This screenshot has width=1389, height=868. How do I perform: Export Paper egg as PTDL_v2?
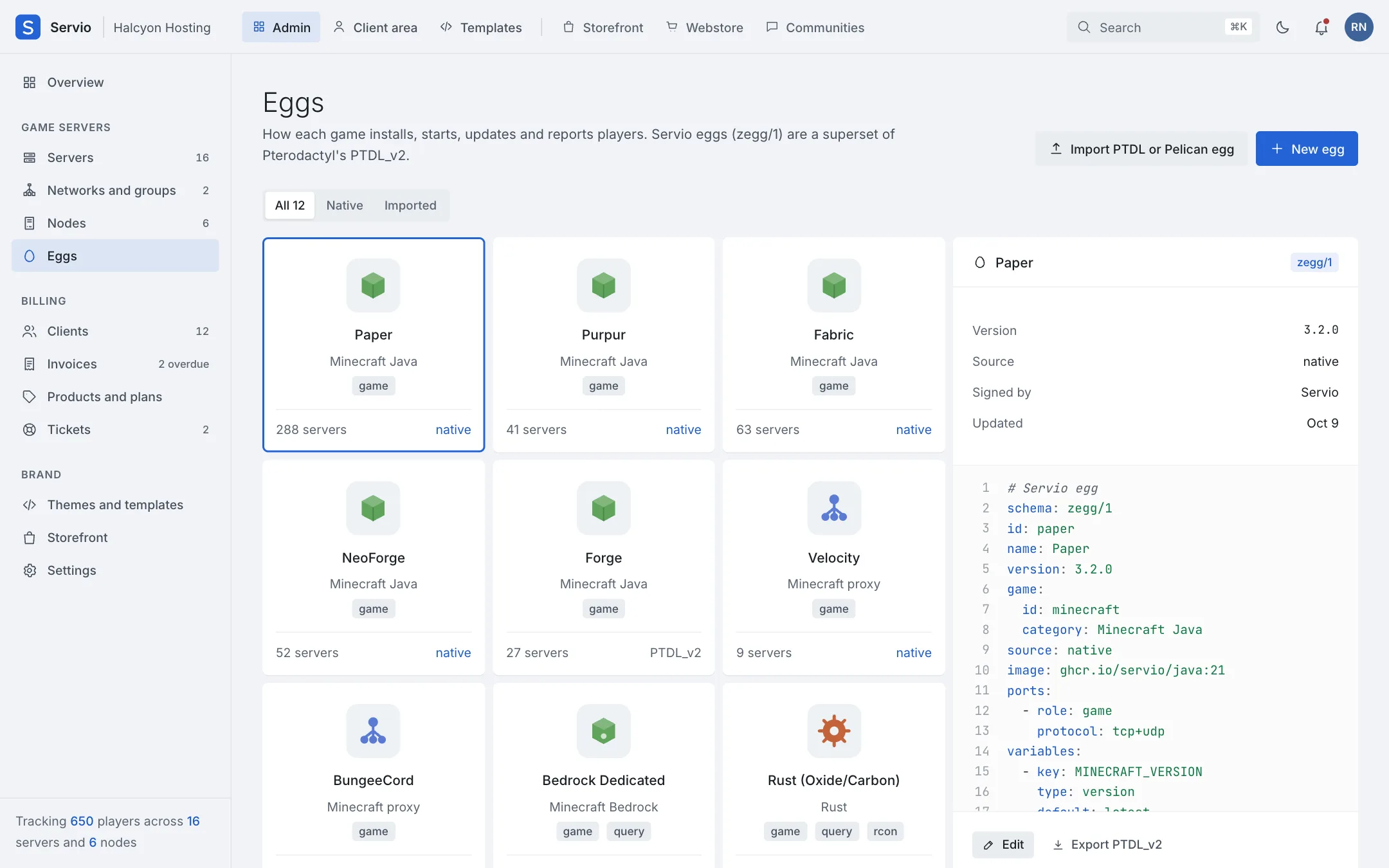pyautogui.click(x=1107, y=844)
